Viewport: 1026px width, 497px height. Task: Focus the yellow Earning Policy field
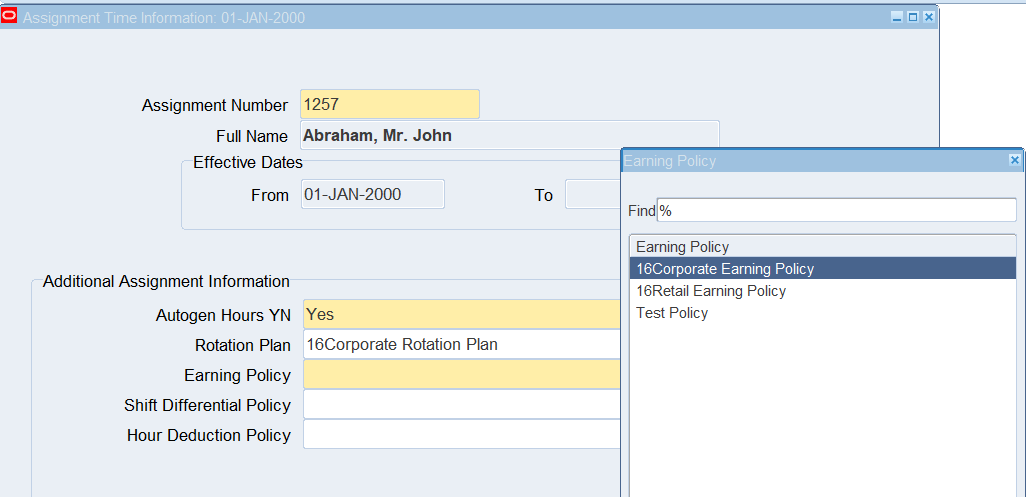click(x=460, y=375)
